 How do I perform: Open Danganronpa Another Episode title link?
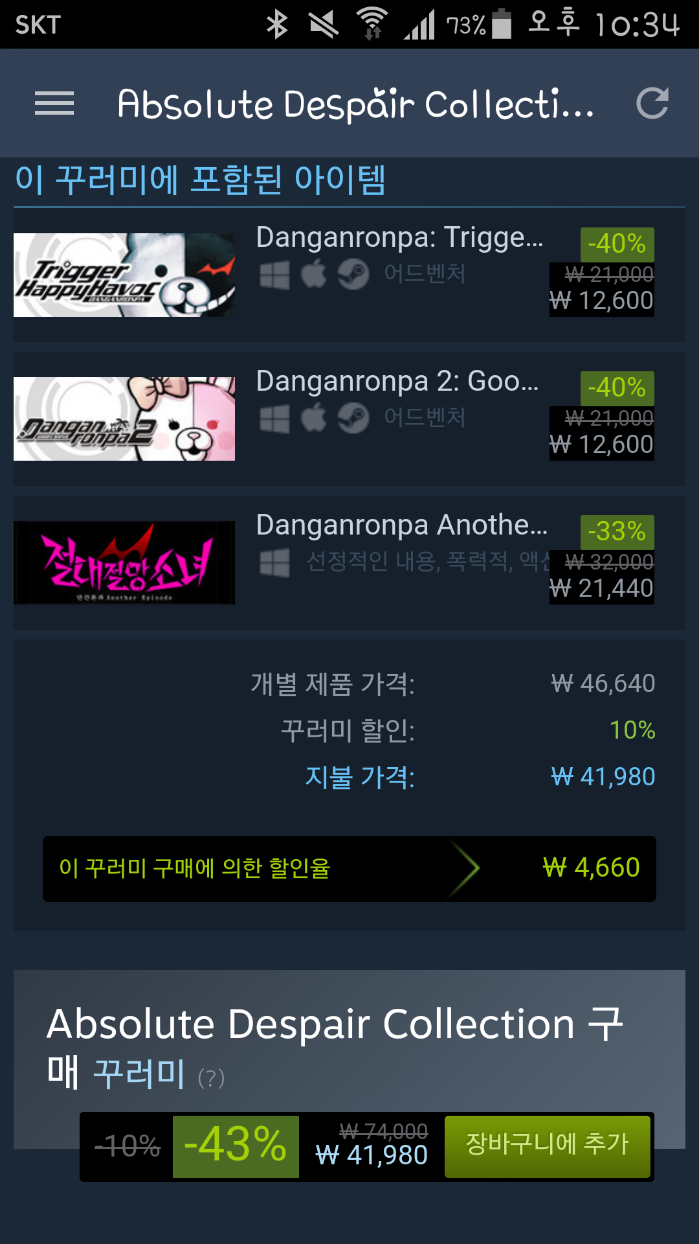click(401, 525)
